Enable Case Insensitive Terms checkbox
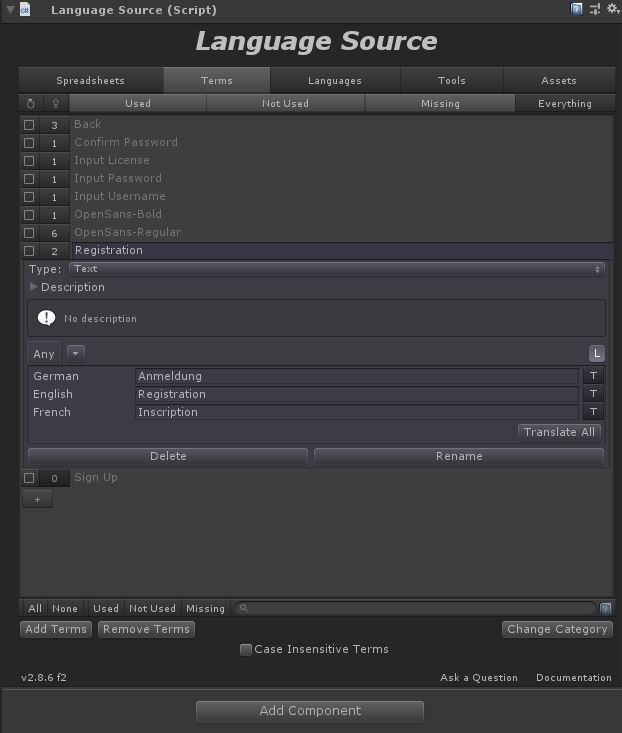The image size is (622, 733). 246,650
